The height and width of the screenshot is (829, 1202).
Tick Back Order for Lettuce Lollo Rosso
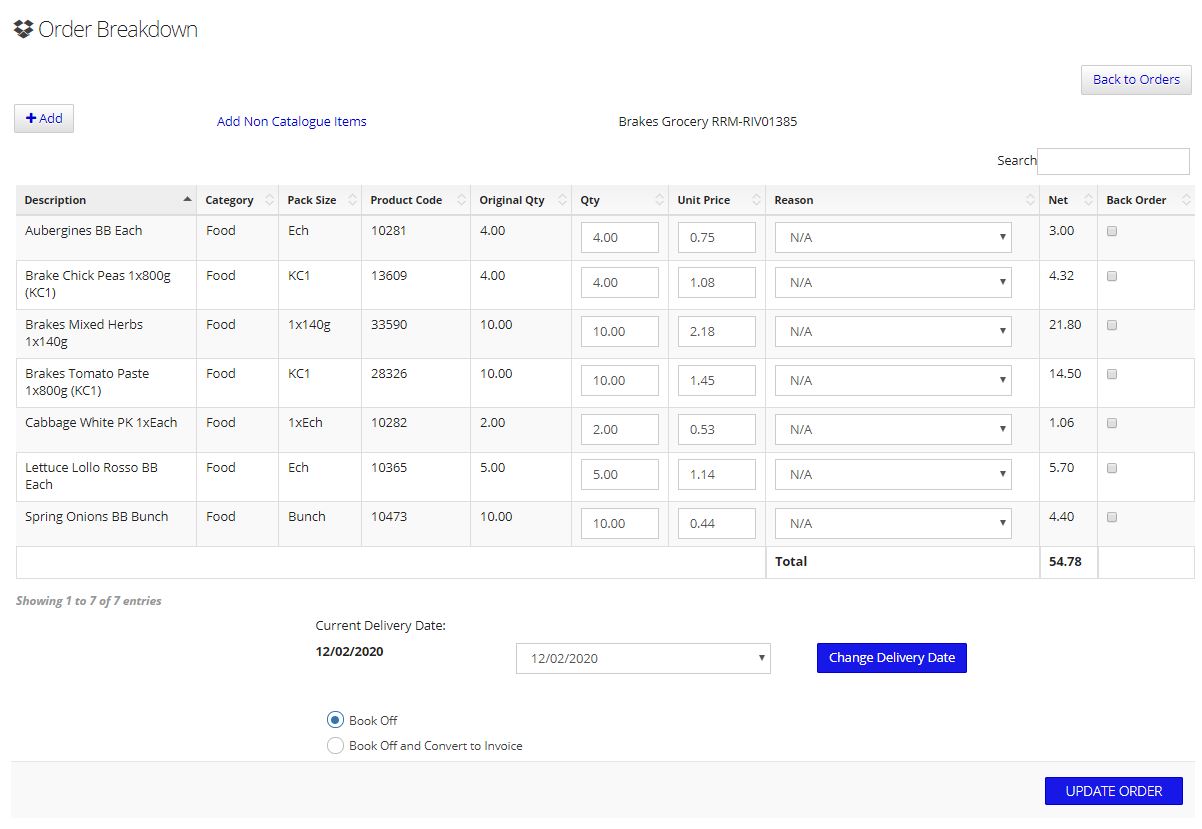coord(1111,468)
